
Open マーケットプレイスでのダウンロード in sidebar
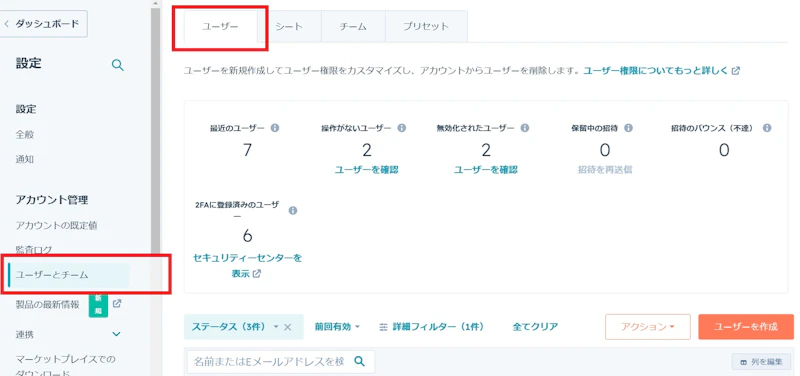point(66,366)
